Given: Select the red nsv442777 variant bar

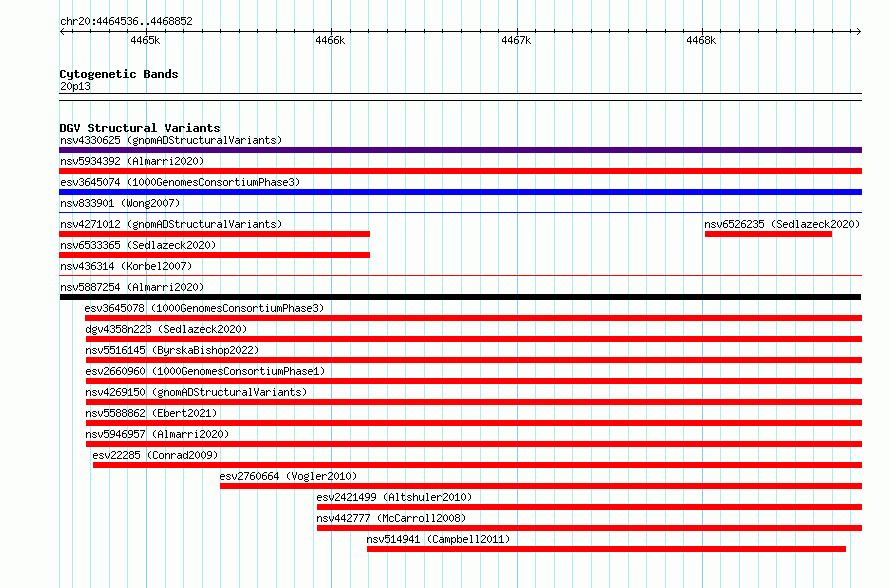Looking at the screenshot, I should click(590, 528).
